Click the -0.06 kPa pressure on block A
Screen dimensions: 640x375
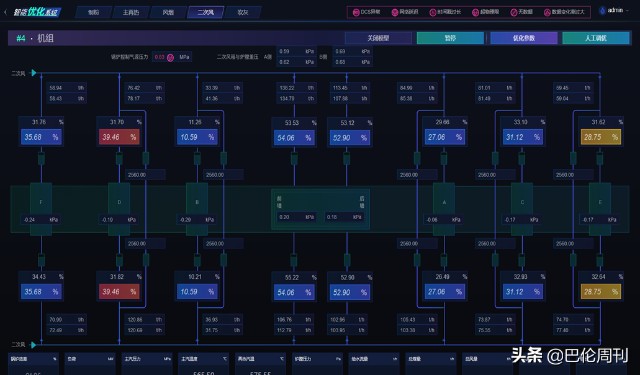tap(444, 220)
